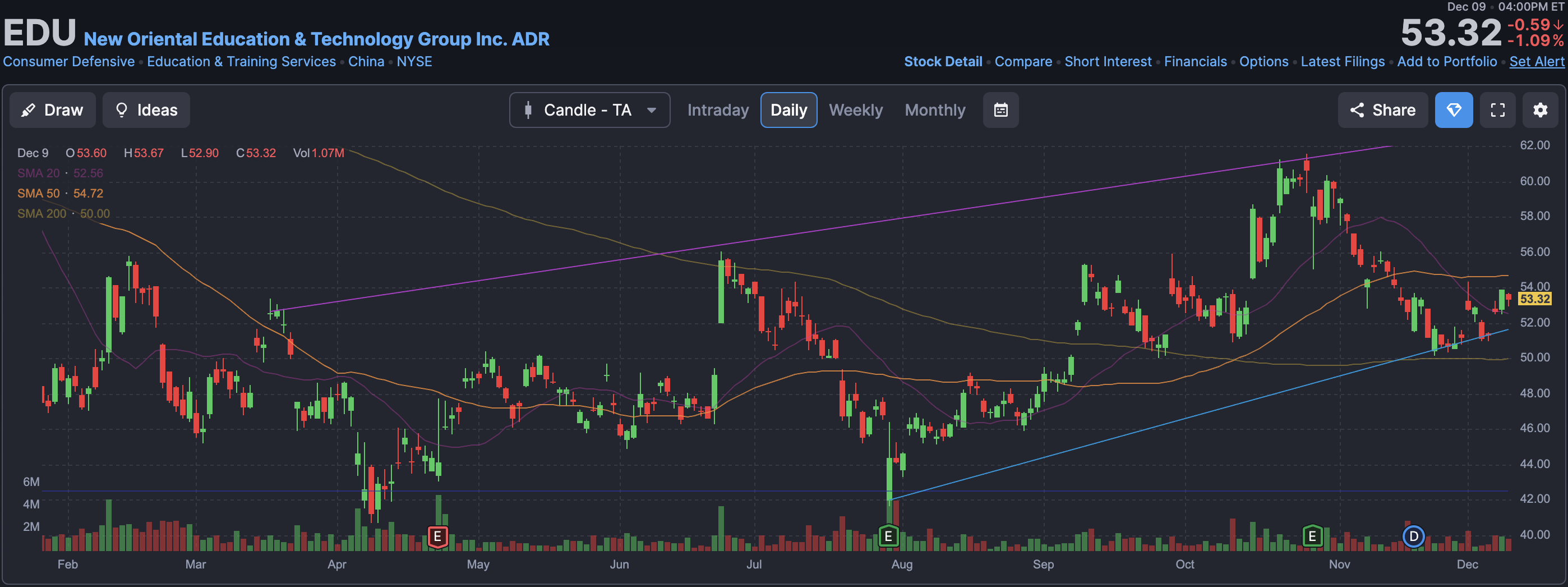The height and width of the screenshot is (587, 1568).
Task: Click the Set Alert link
Action: point(1537,62)
